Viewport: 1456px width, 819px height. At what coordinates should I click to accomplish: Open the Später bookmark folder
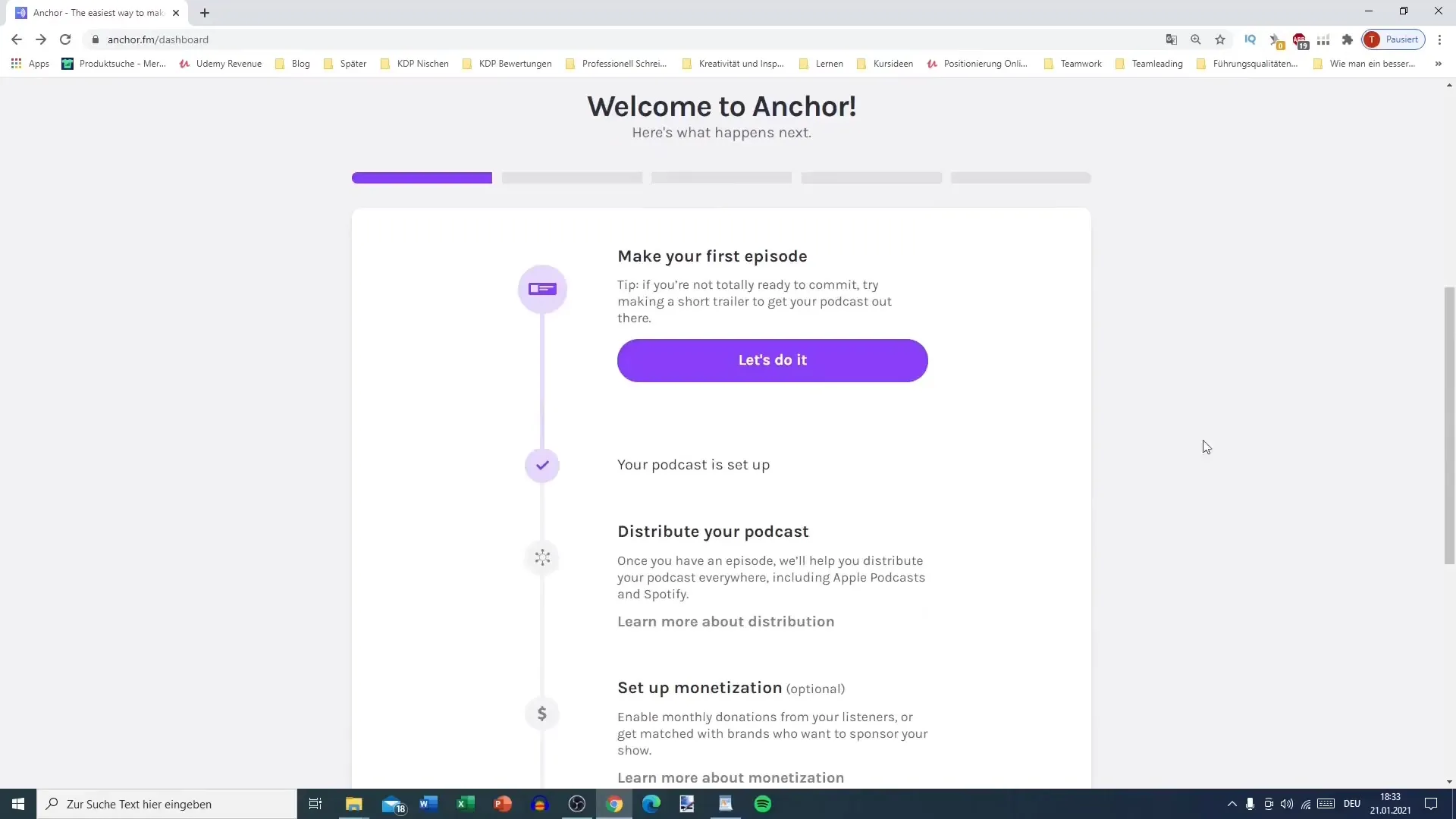pos(345,64)
